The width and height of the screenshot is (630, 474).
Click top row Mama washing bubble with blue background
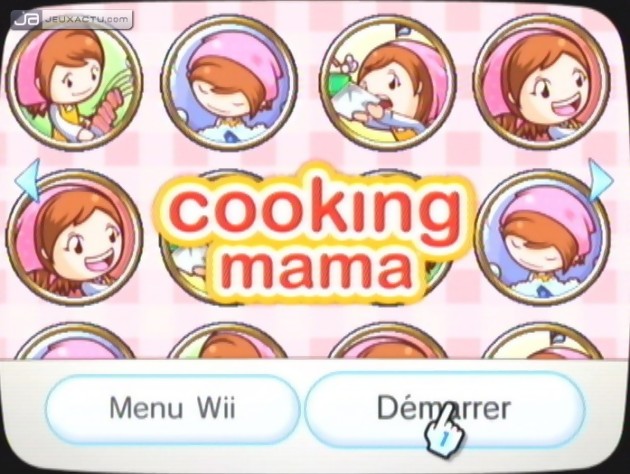coord(229,83)
